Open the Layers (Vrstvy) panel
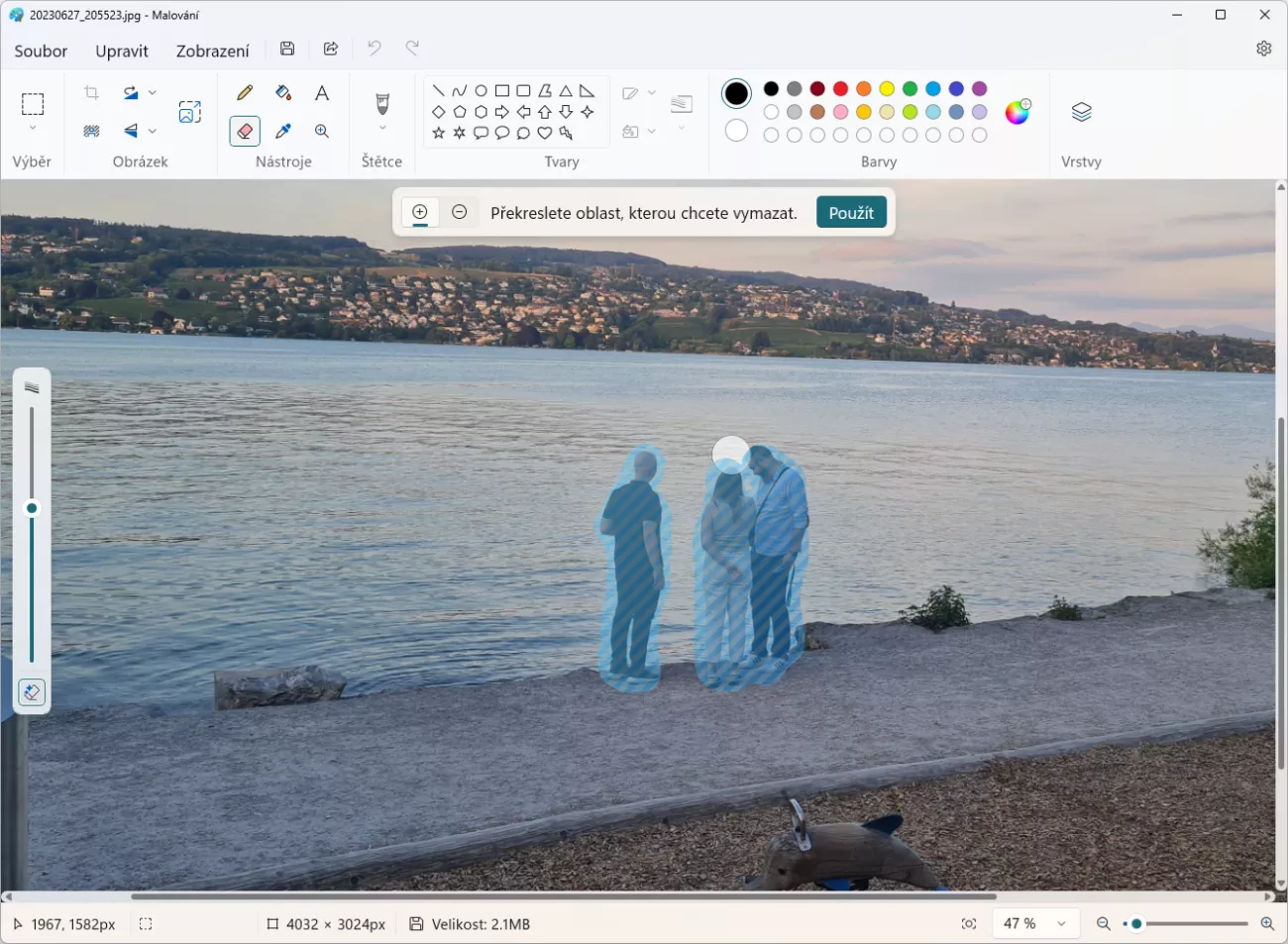 (1081, 112)
